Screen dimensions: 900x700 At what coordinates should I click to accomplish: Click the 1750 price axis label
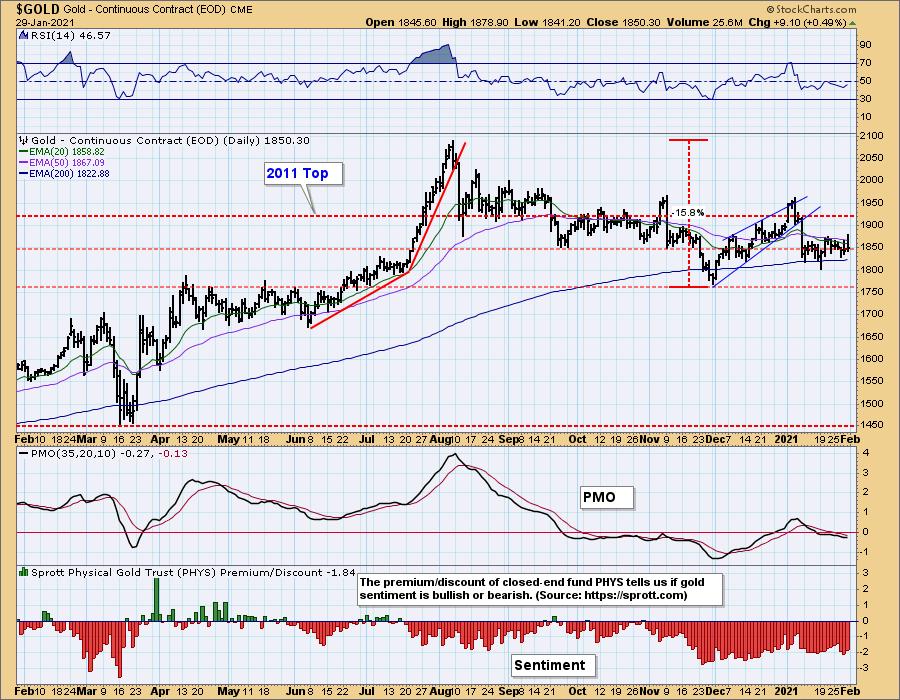coord(871,292)
